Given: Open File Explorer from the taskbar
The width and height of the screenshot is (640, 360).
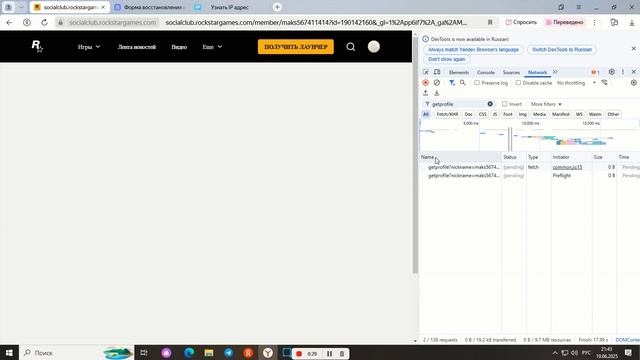Looking at the screenshot, I should pos(209,353).
